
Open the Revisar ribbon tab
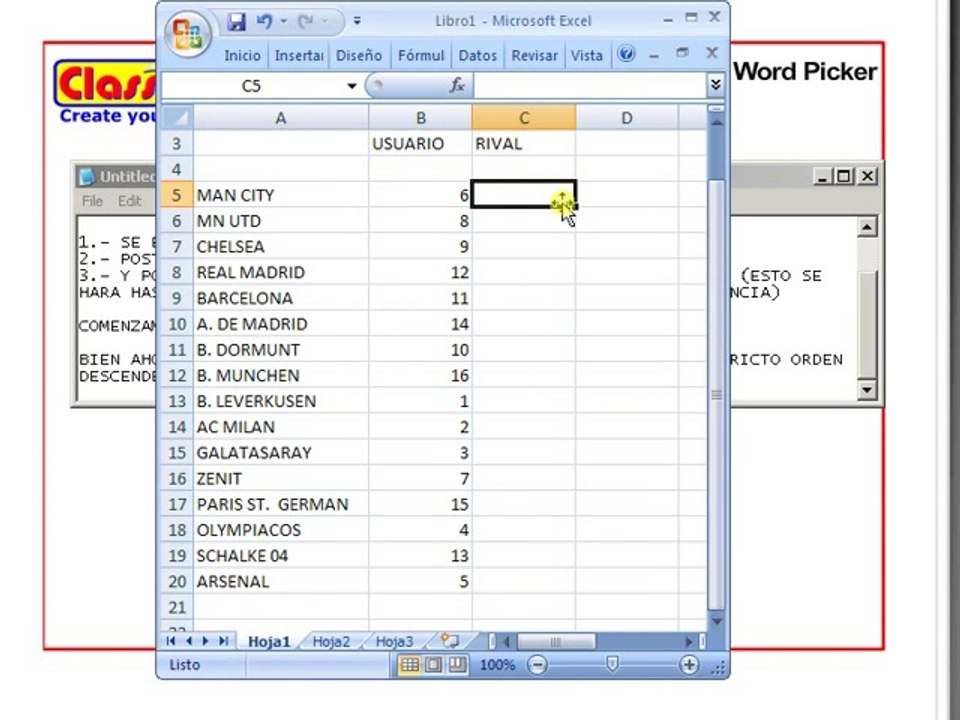point(534,56)
